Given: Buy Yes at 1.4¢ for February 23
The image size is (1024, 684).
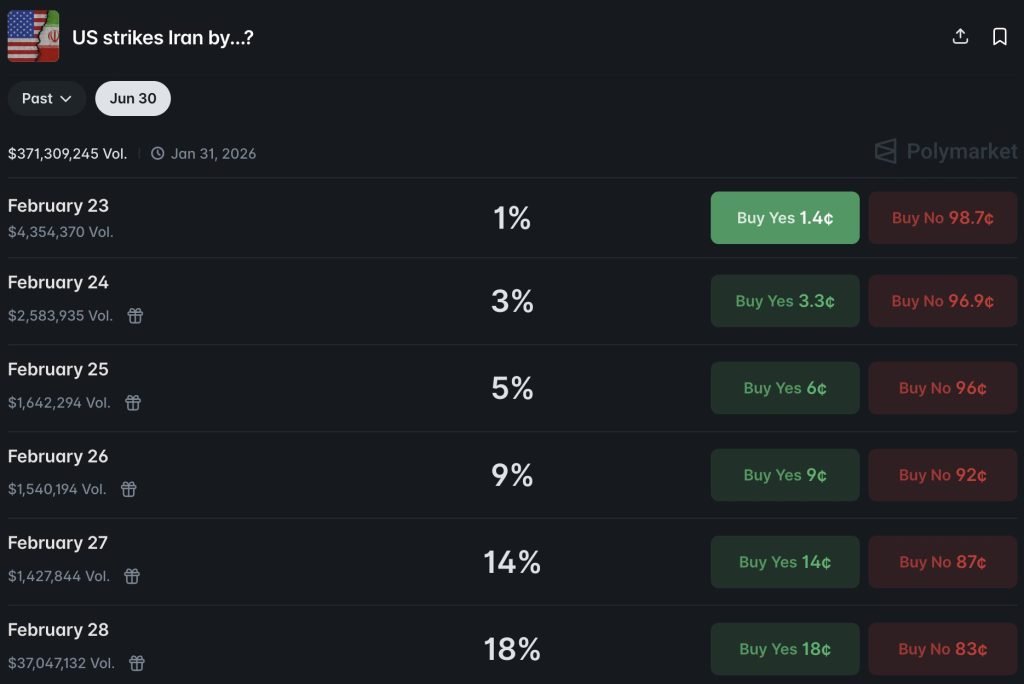Looking at the screenshot, I should pyautogui.click(x=785, y=218).
